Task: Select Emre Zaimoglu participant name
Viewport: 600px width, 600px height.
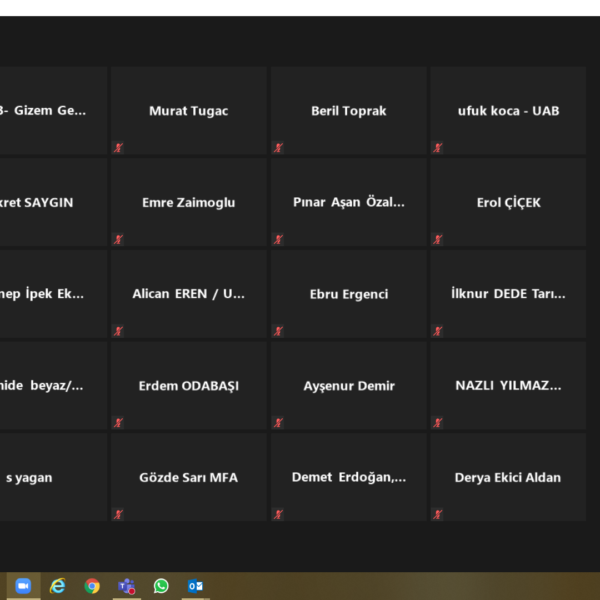Action: (189, 202)
